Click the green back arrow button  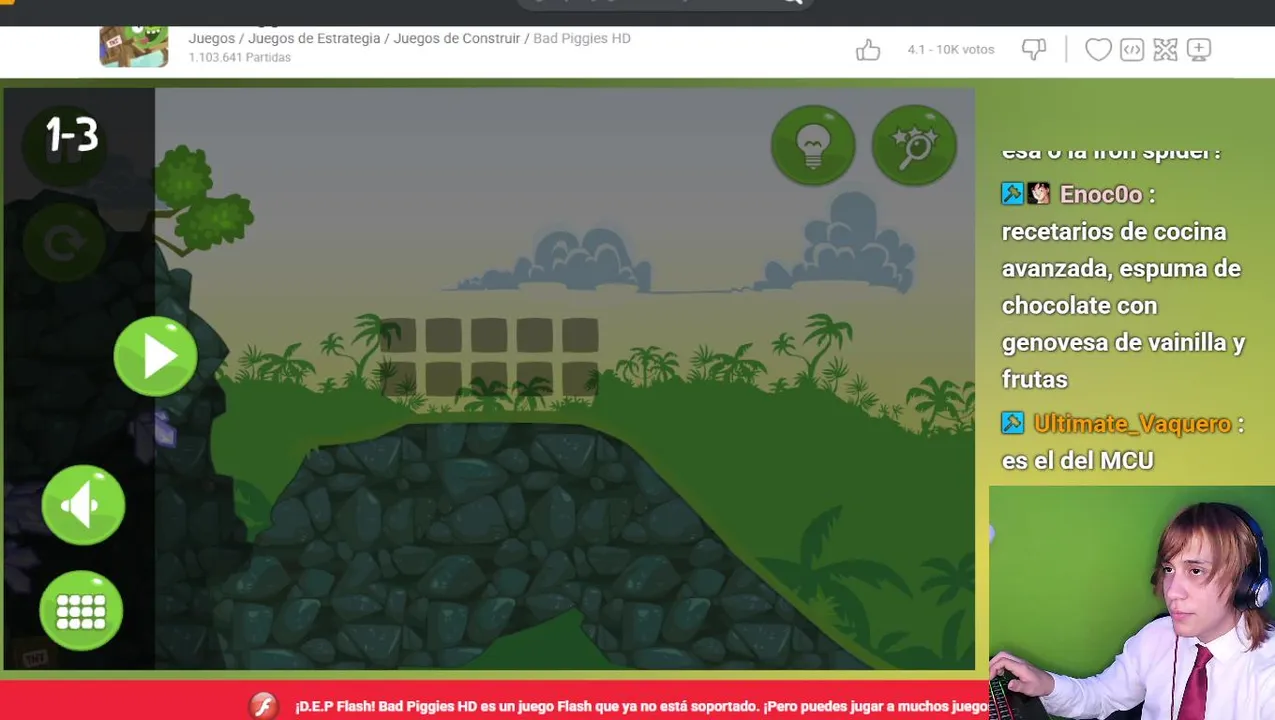(83, 505)
